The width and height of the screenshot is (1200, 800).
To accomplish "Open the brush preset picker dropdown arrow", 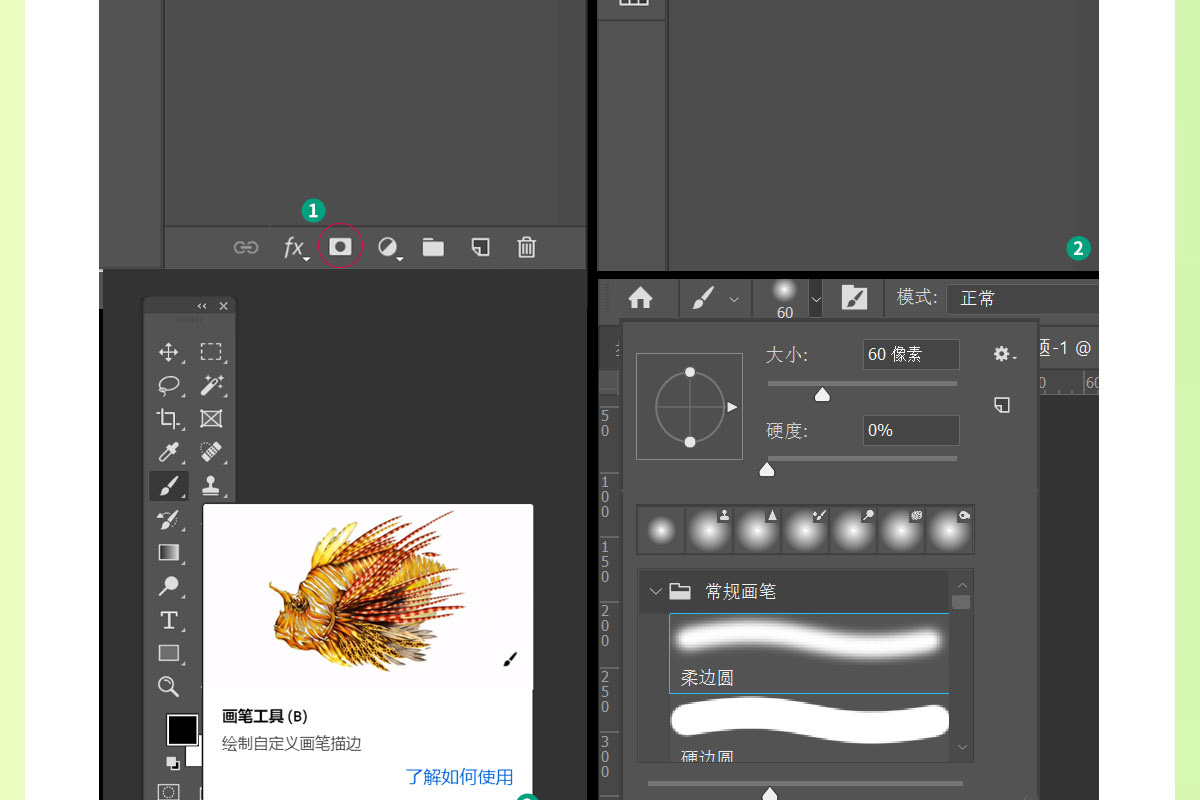I will (x=816, y=298).
